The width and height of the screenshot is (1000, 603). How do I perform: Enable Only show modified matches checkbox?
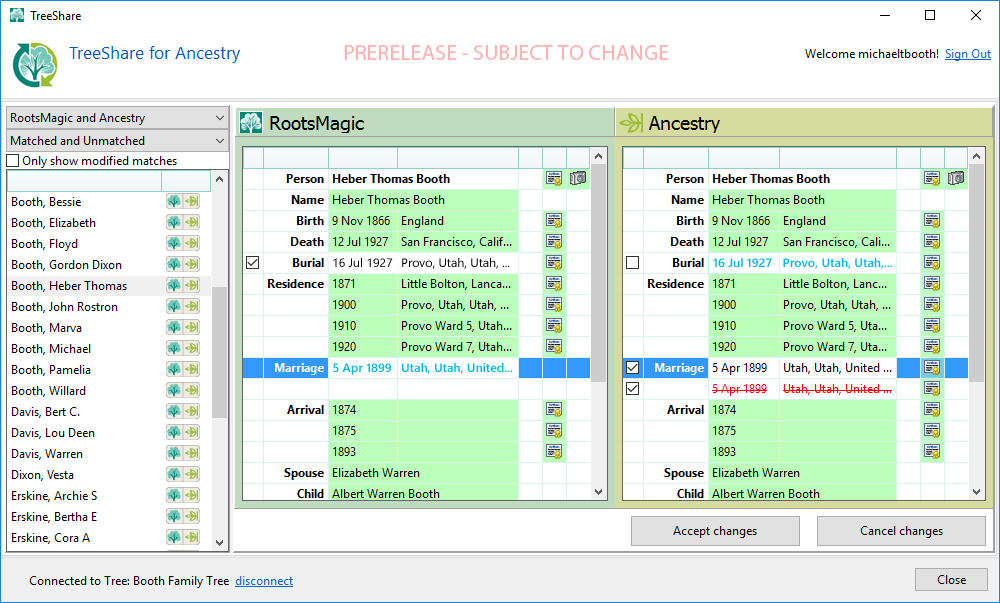click(x=13, y=161)
